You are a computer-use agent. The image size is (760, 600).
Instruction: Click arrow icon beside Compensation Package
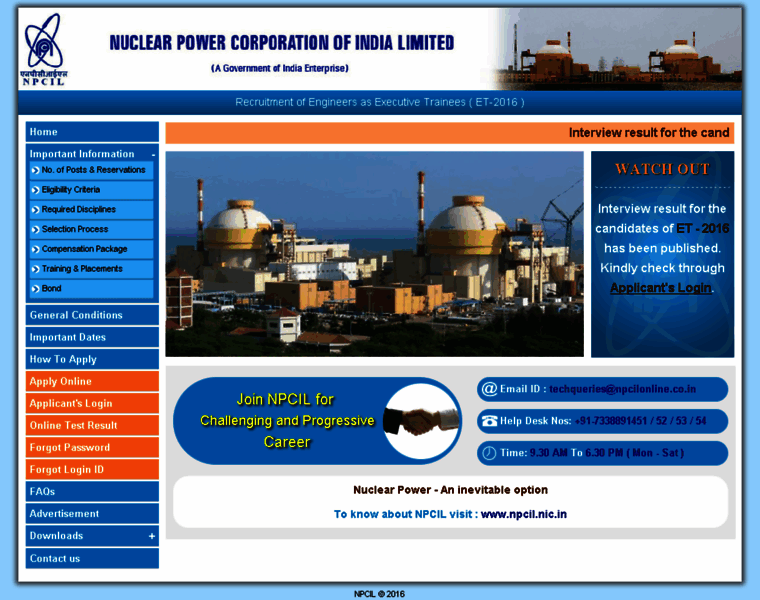tap(35, 250)
